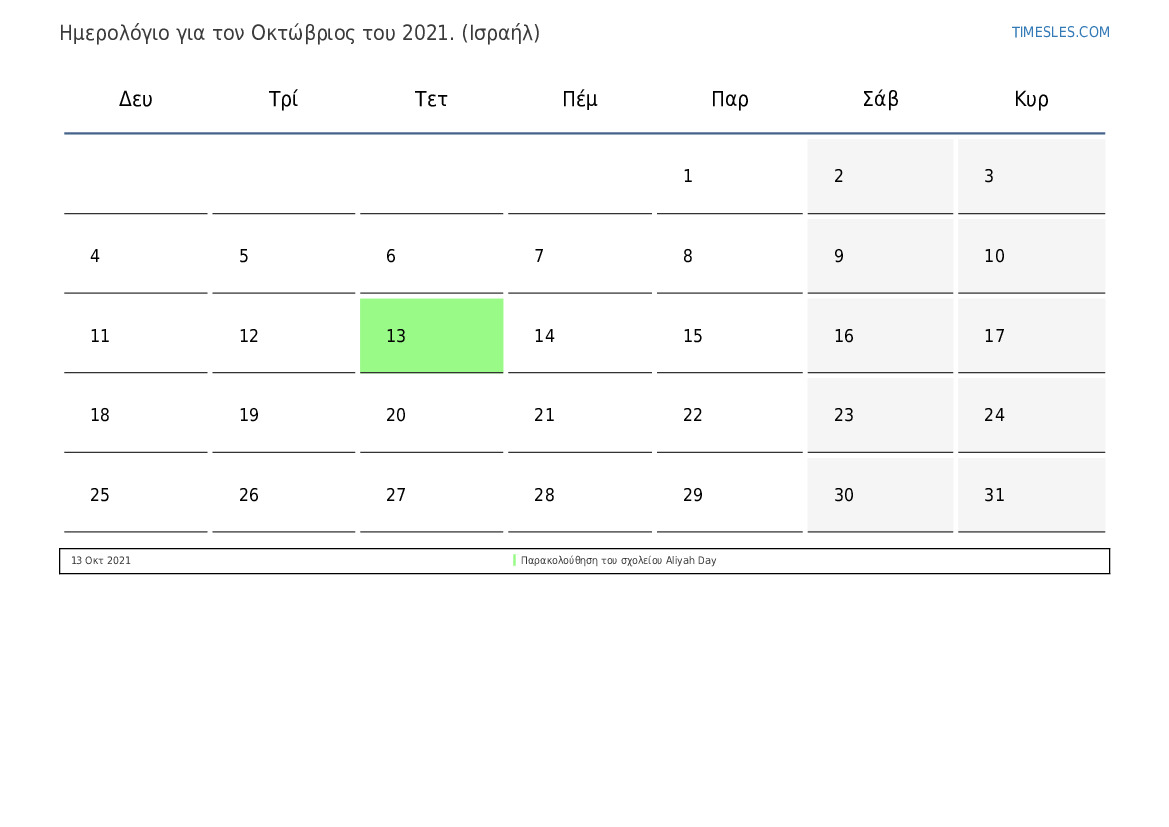Click the Σάβ column header
Image resolution: width=1169 pixels, height=827 pixels.
tap(880, 98)
